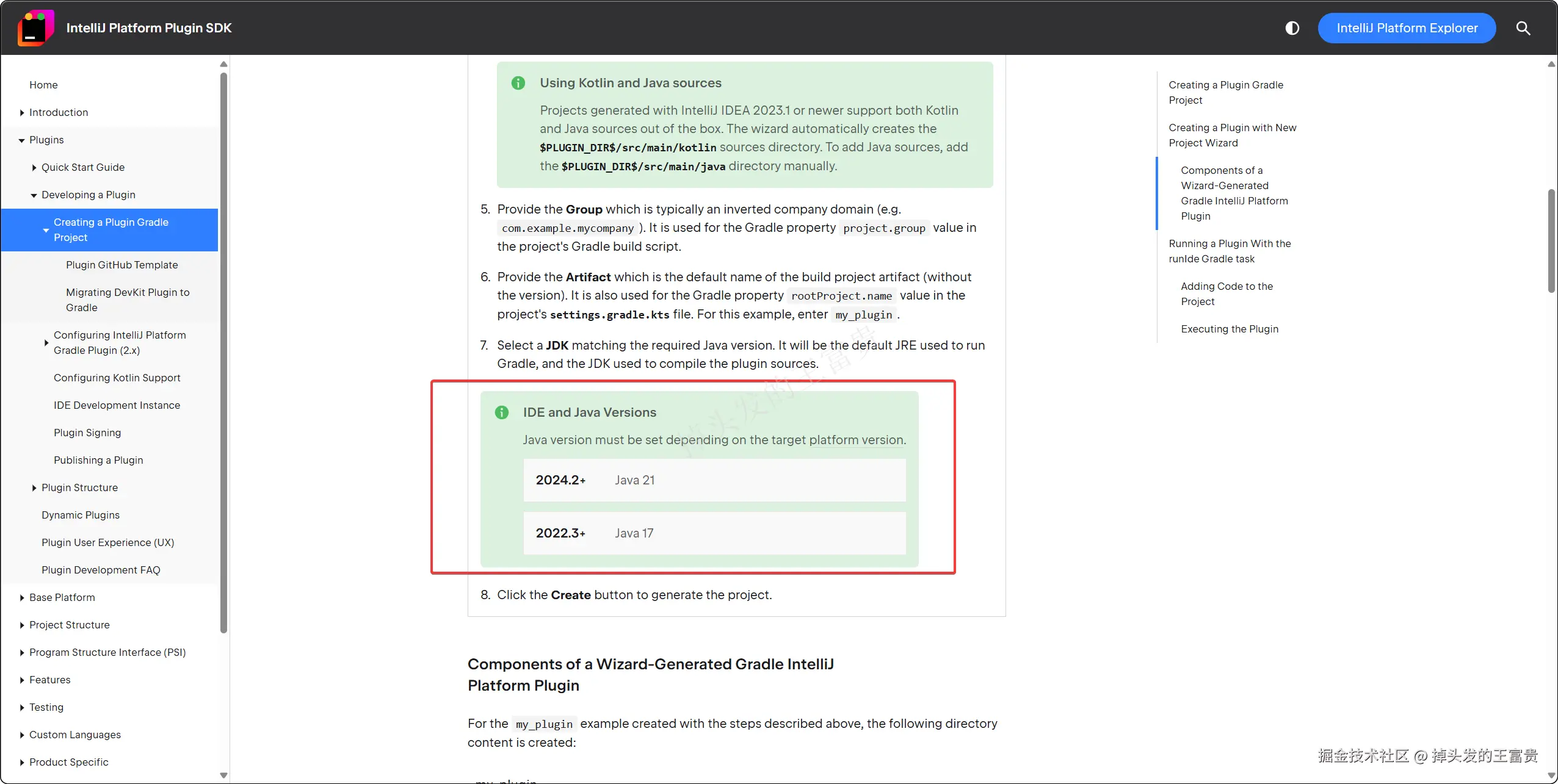Toggle the dark/light theme switch
The image size is (1558, 784).
tap(1292, 28)
